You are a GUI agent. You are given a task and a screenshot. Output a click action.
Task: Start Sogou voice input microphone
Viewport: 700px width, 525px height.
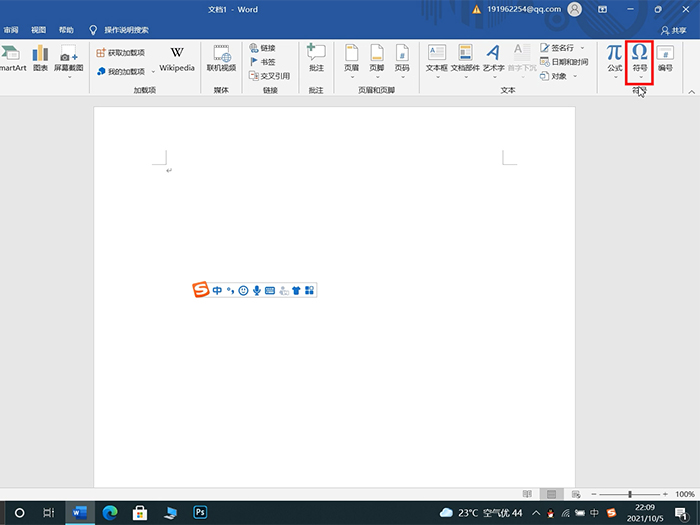pos(257,291)
